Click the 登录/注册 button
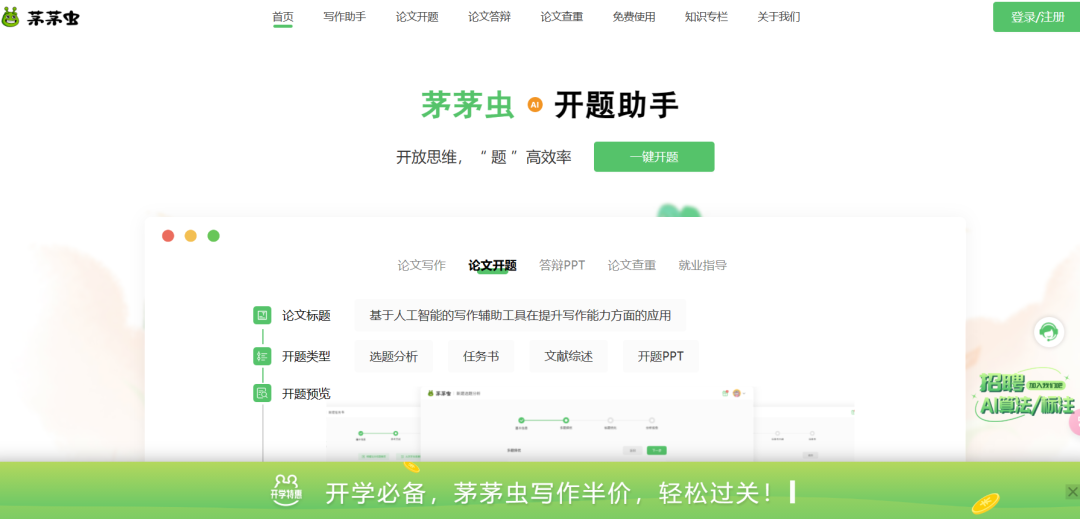Screen dimensions: 1080x519 click(x=1037, y=17)
